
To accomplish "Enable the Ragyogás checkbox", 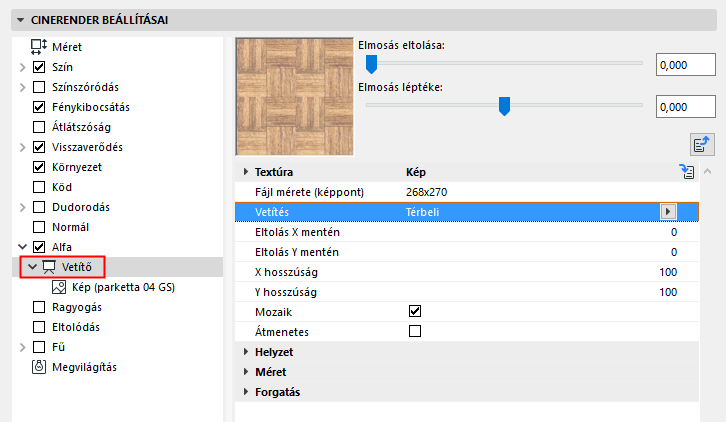I will point(39,307).
